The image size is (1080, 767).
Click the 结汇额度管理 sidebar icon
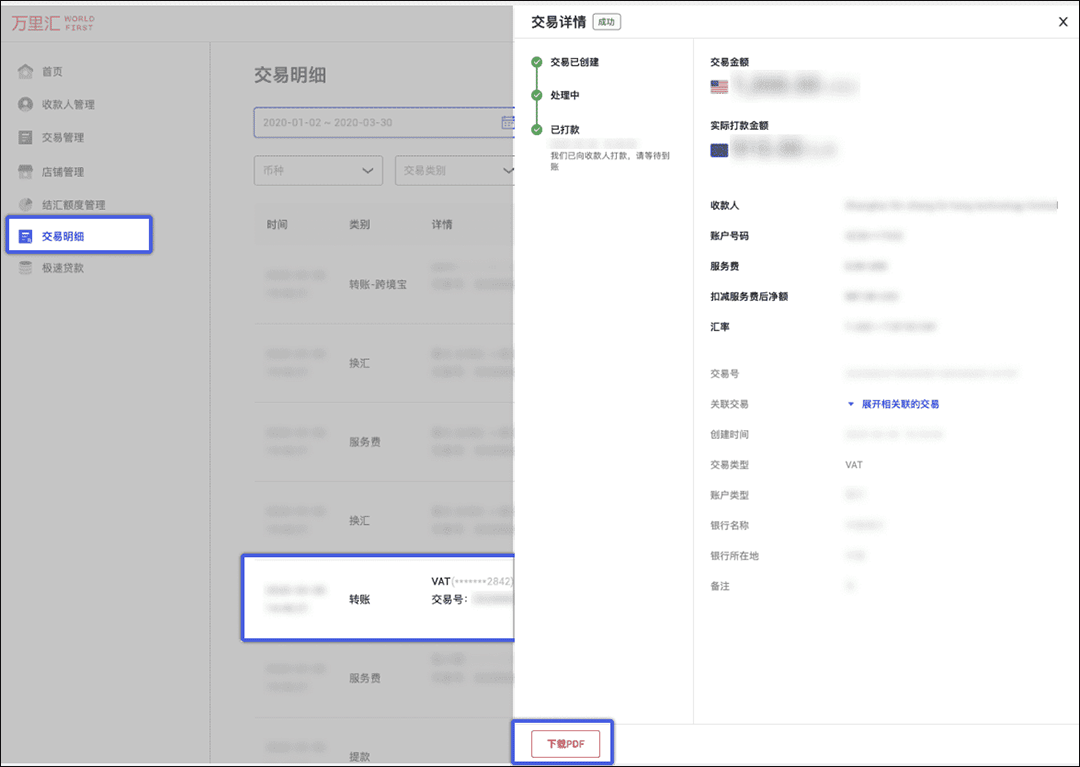[25, 205]
